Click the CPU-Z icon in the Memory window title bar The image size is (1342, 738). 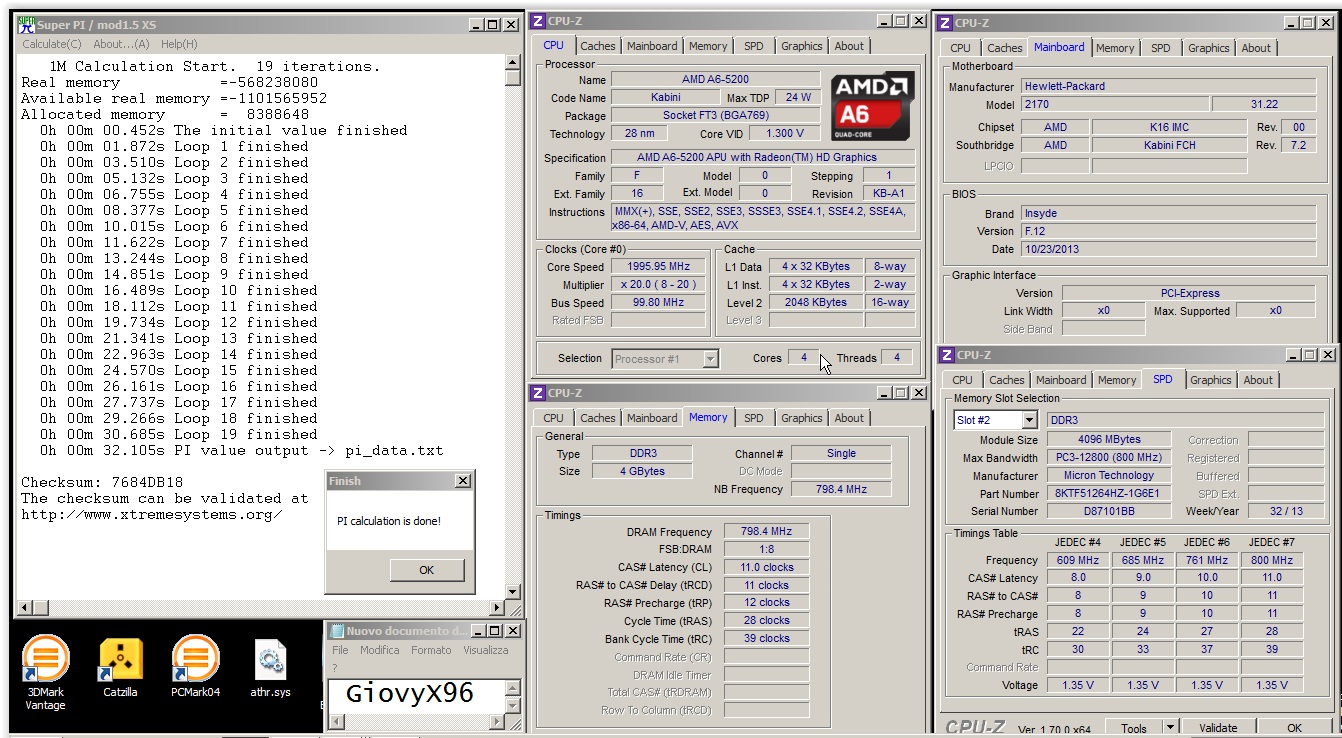click(x=538, y=393)
